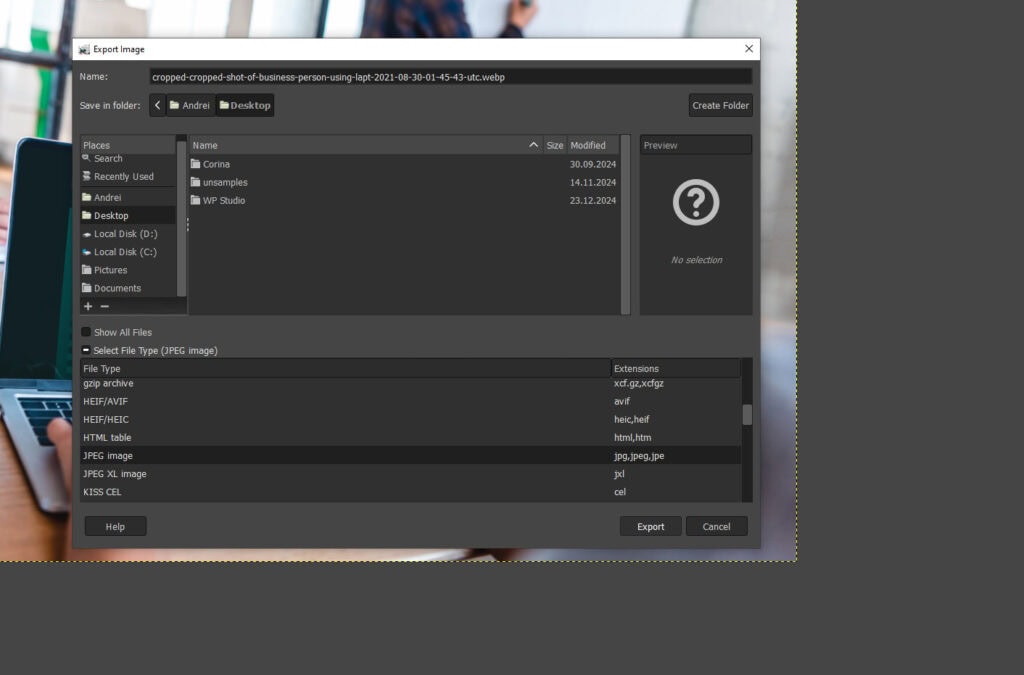
Task: Open the Pictures folder from Places
Action: [110, 269]
